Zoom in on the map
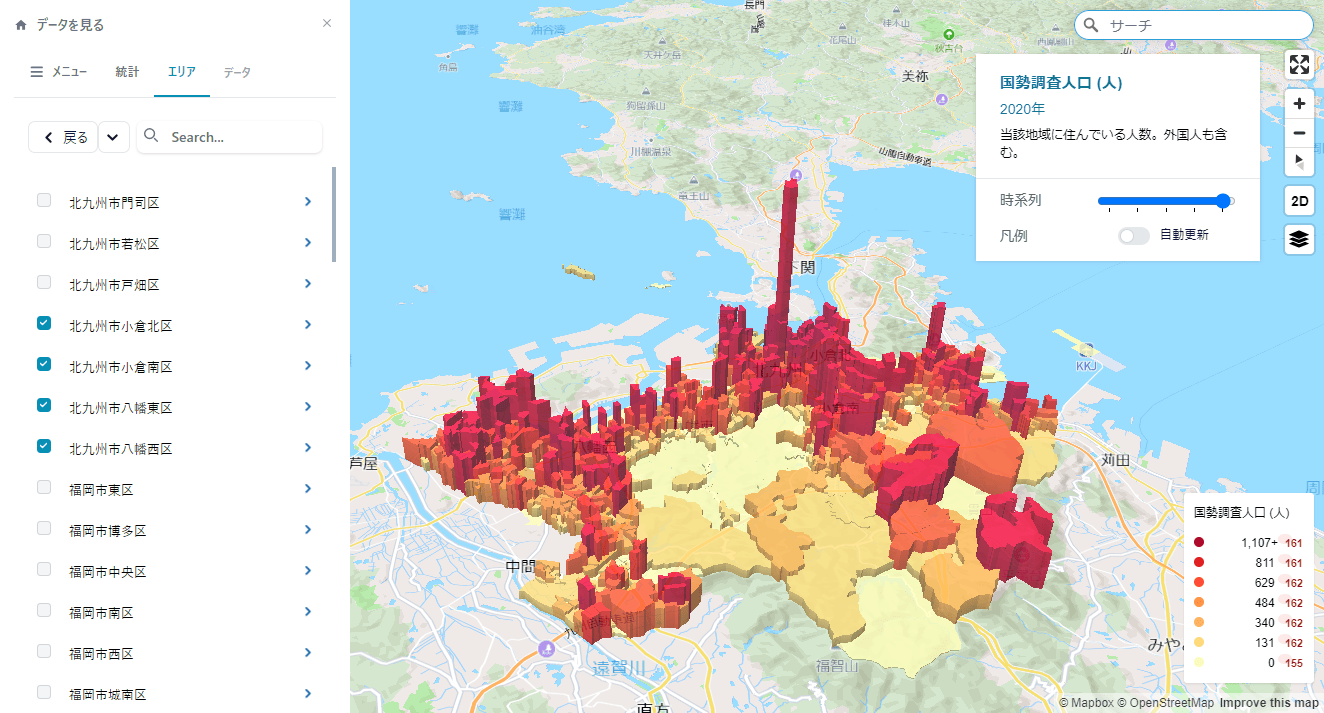This screenshot has width=1324, height=713. pyautogui.click(x=1299, y=104)
